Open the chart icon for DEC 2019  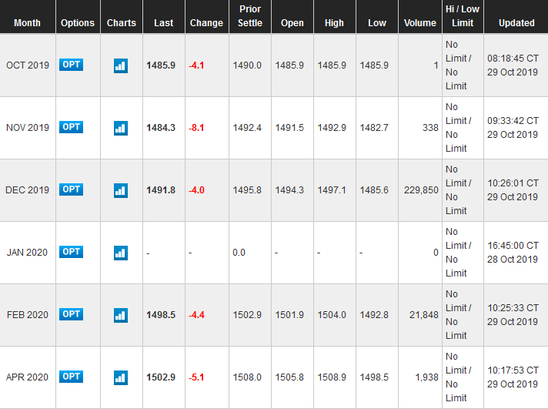tap(121, 191)
